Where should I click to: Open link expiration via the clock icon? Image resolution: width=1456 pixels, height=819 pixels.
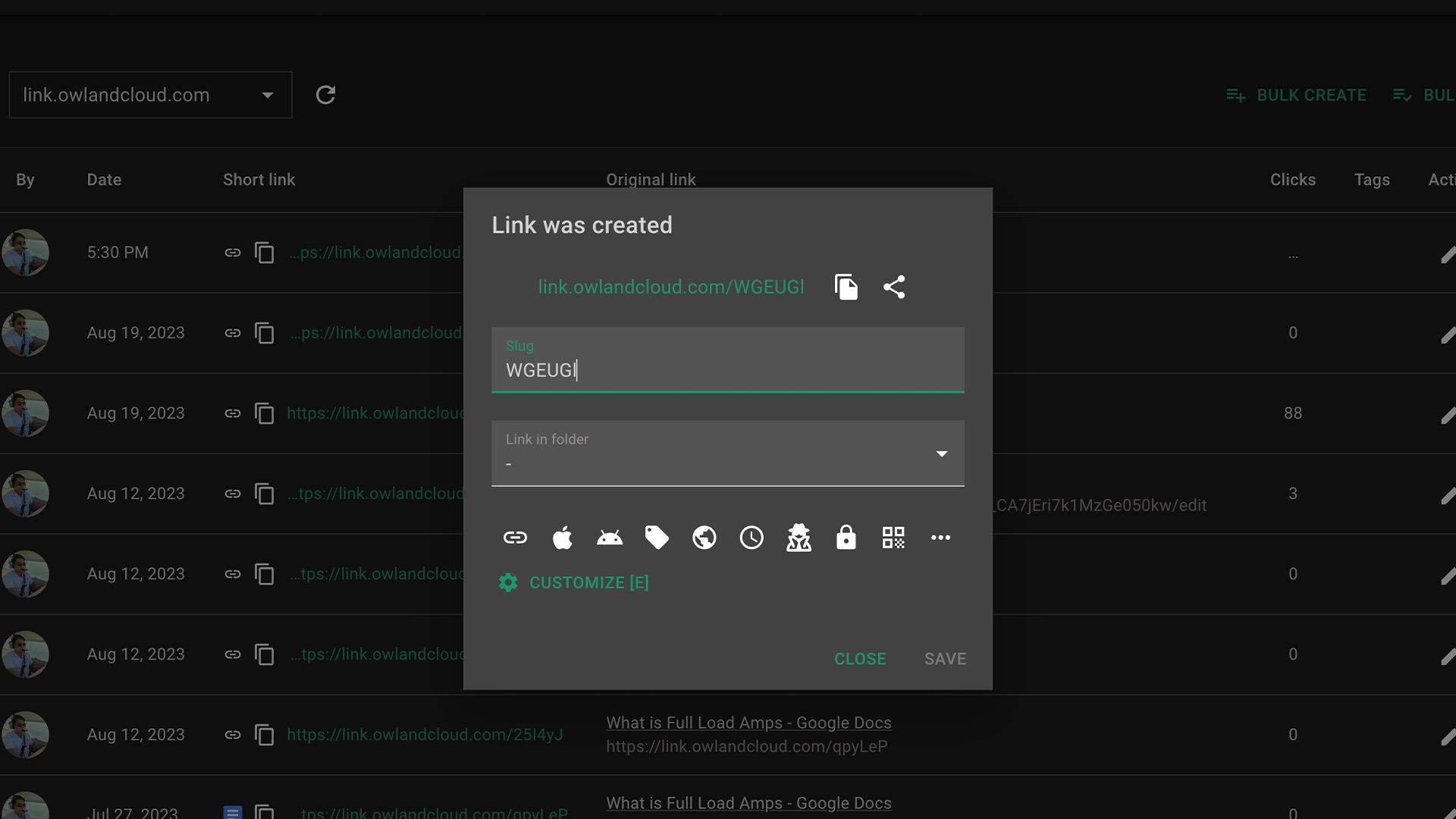[x=752, y=538]
